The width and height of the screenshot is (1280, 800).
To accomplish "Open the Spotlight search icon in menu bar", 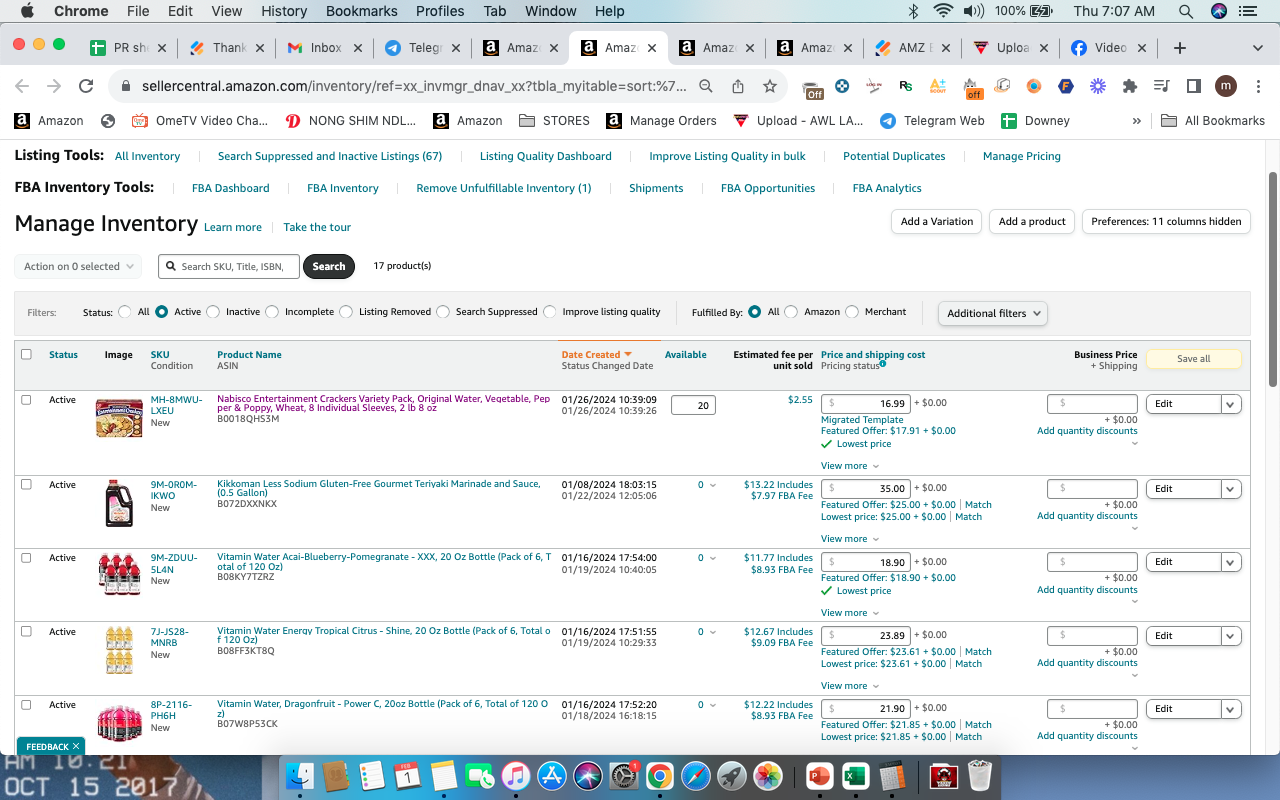I will tap(1186, 11).
